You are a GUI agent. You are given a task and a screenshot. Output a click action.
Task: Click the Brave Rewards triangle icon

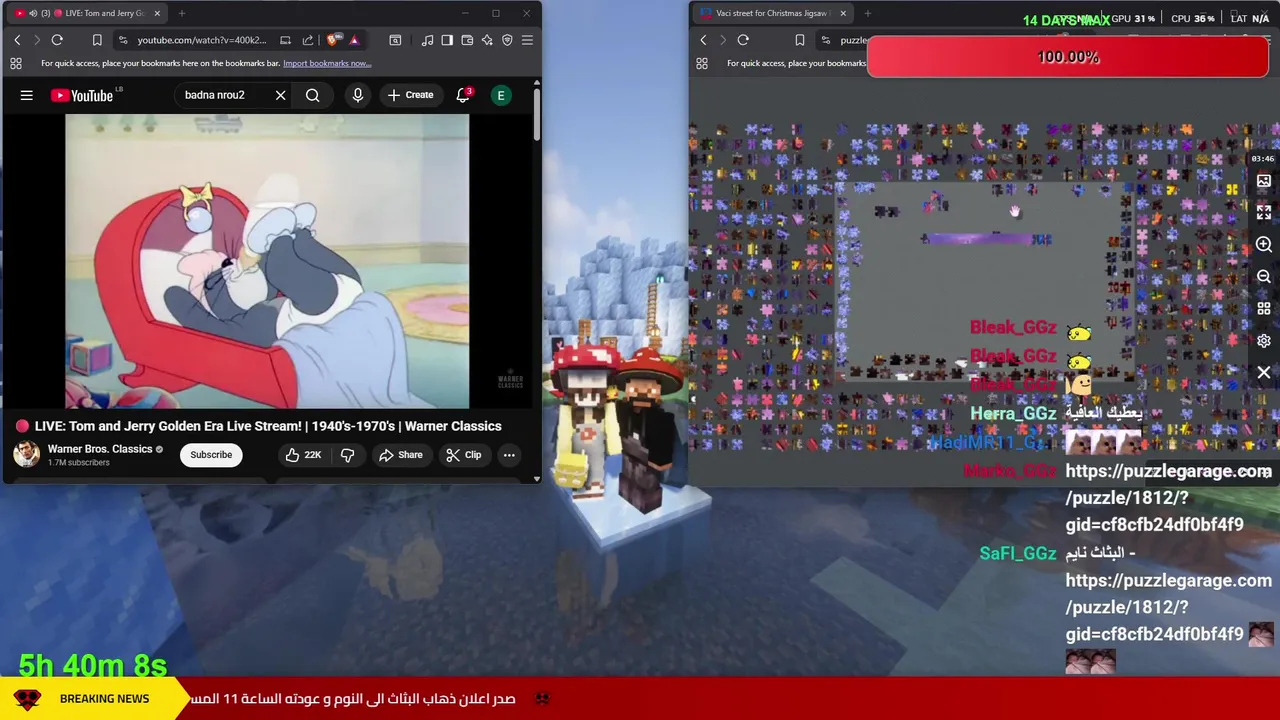point(354,40)
